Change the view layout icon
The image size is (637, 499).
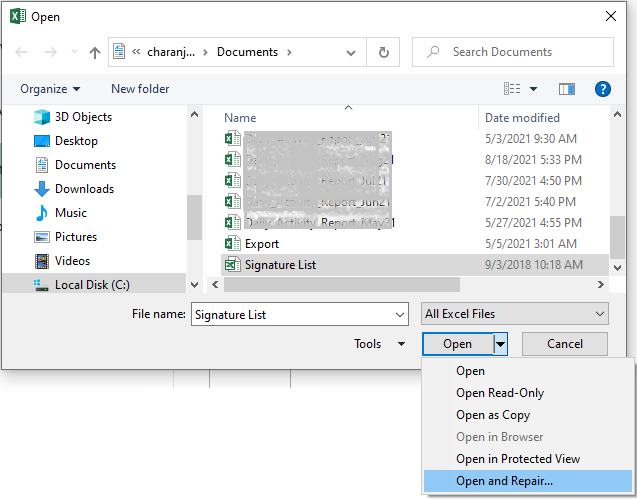pyautogui.click(x=512, y=88)
